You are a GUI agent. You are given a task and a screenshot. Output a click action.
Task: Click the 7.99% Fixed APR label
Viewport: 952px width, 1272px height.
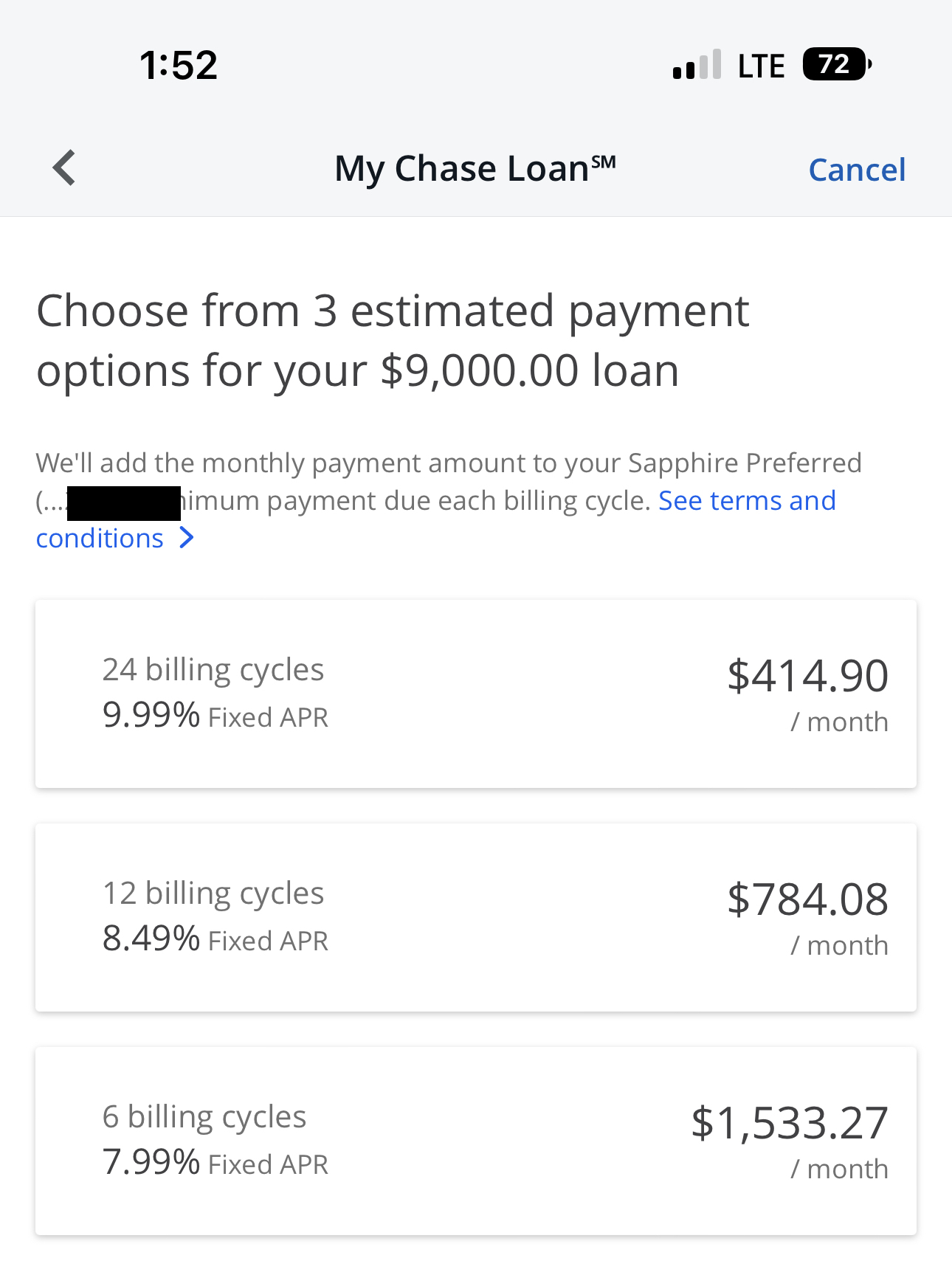click(215, 1163)
